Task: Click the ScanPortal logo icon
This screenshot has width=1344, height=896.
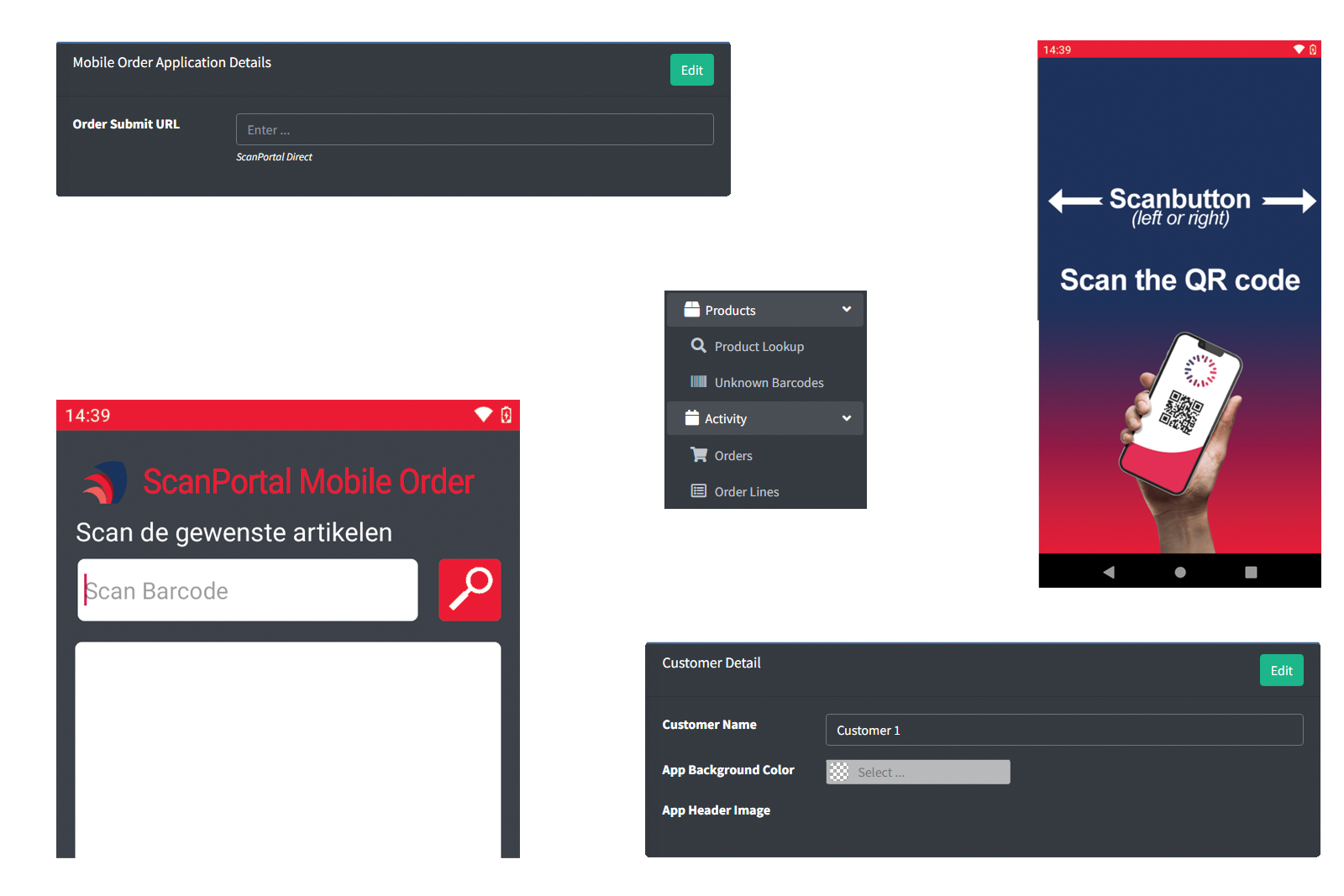Action: tap(105, 482)
